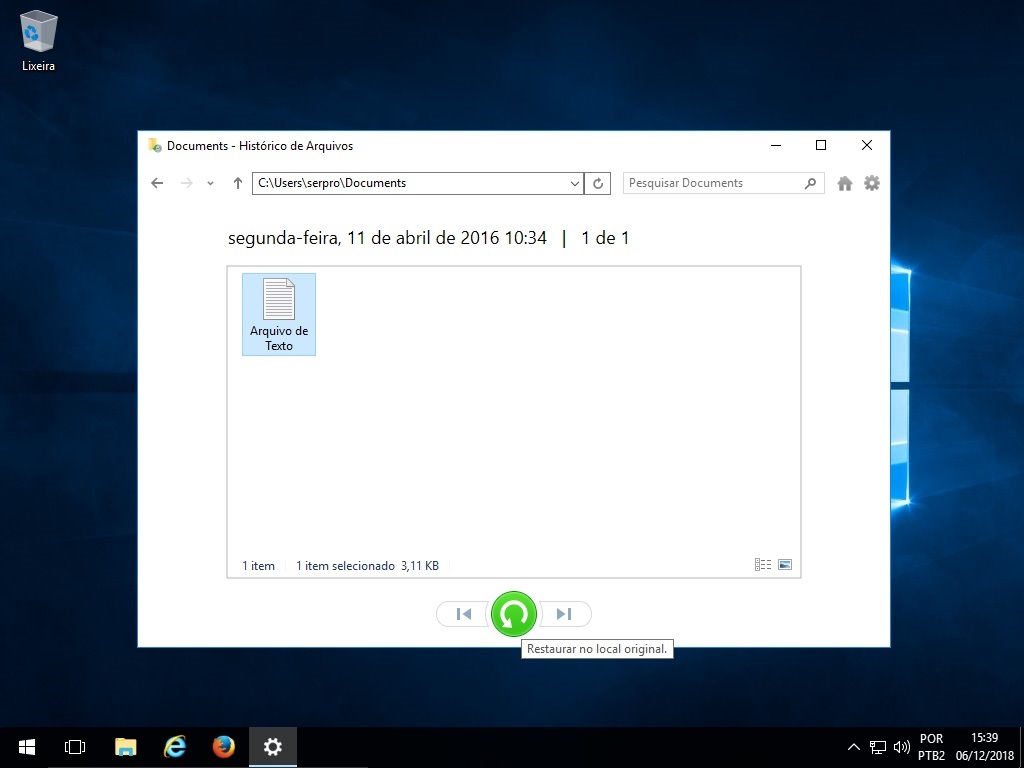Expand recent locations dropdown chevron
This screenshot has height=768, width=1024.
(210, 184)
